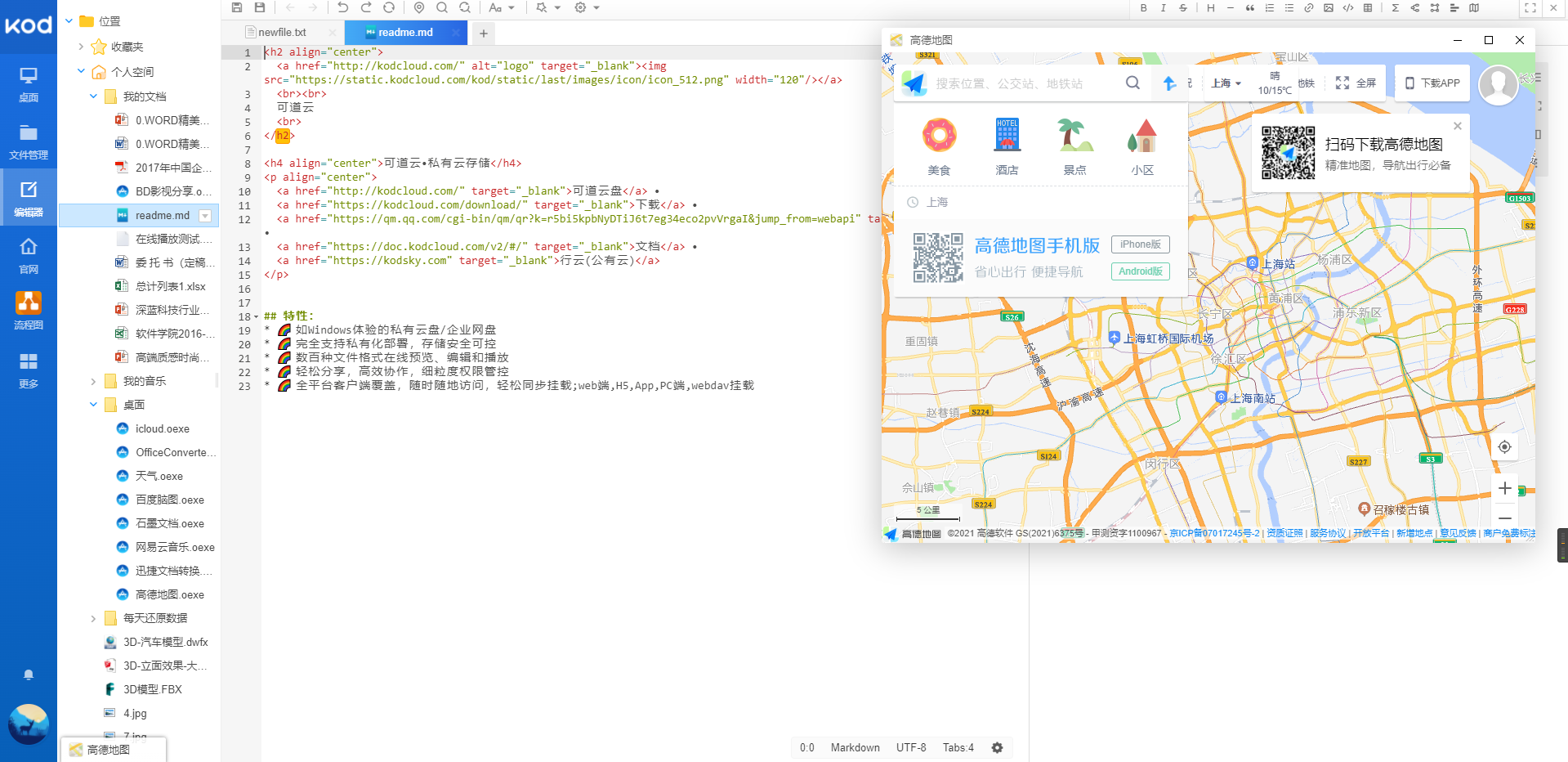Image resolution: width=1568 pixels, height=762 pixels.
Task: Open 官网 (Official site) in the sidebar
Action: 29,256
